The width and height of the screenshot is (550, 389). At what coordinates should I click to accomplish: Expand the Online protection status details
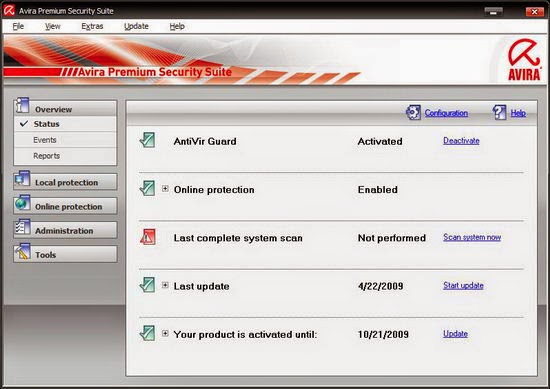point(165,189)
